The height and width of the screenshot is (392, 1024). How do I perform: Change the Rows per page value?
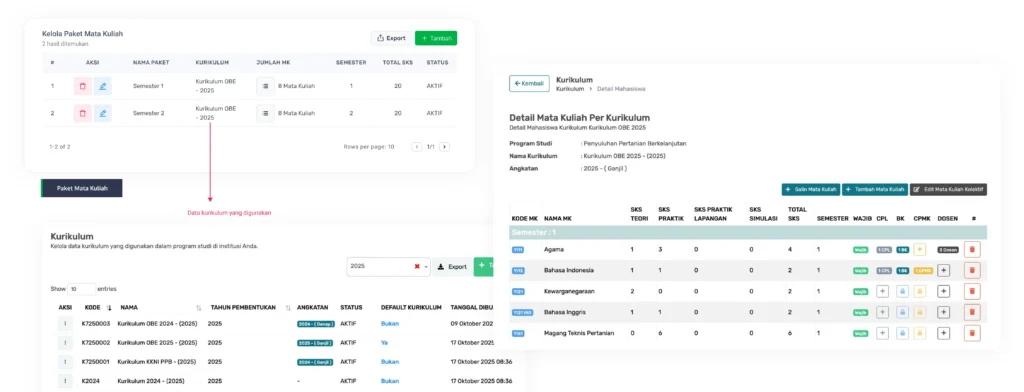390,147
